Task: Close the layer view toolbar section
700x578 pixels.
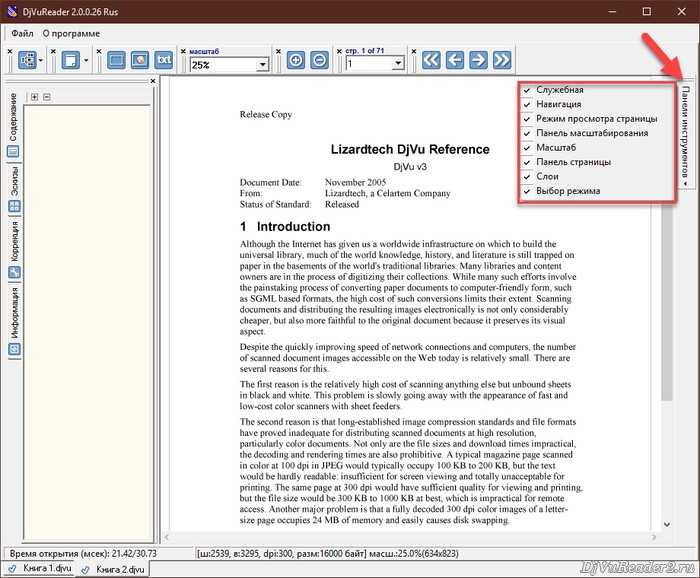Action: [99, 52]
